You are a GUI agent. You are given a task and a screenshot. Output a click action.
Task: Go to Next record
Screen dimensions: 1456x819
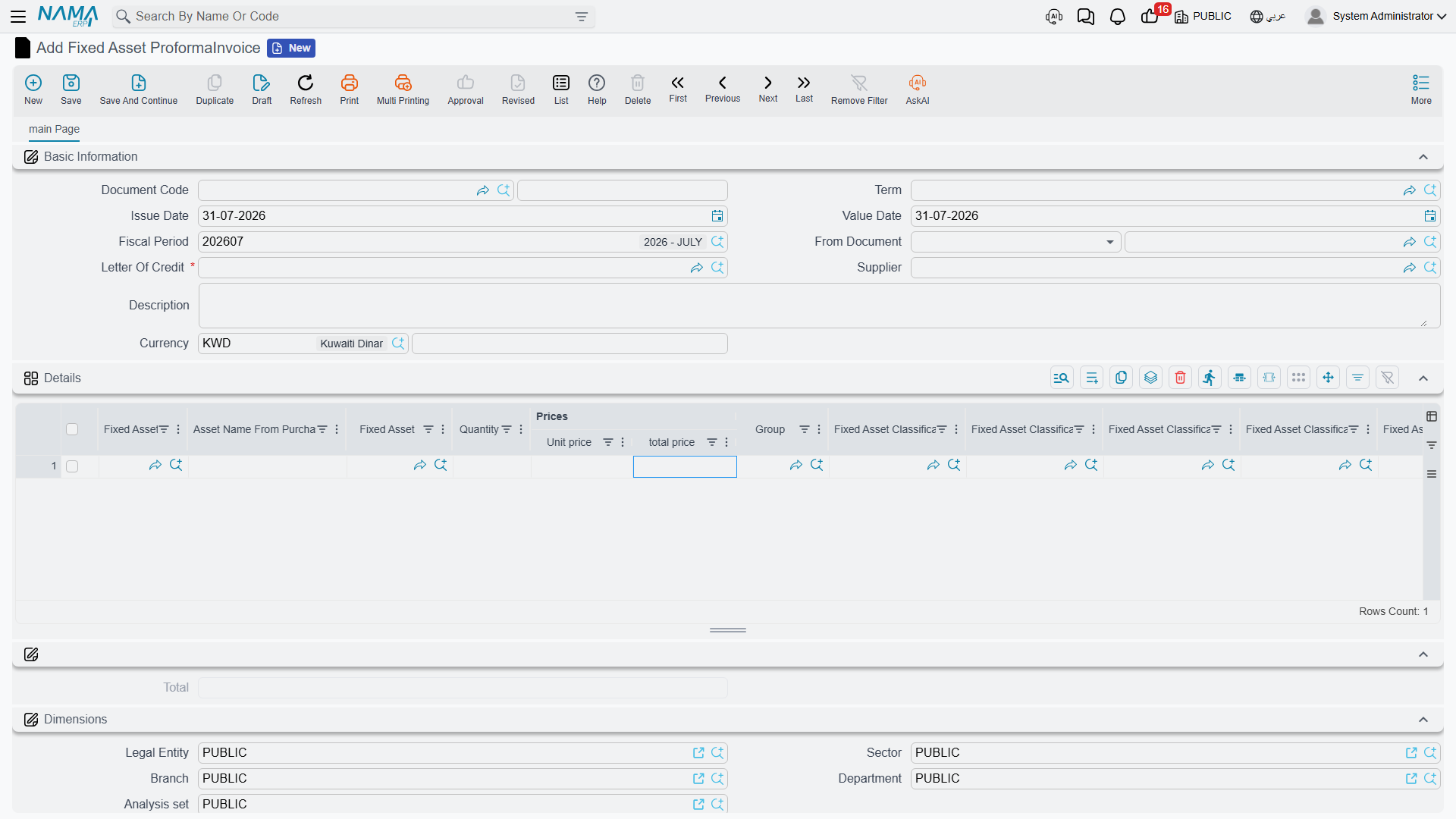coord(768,89)
